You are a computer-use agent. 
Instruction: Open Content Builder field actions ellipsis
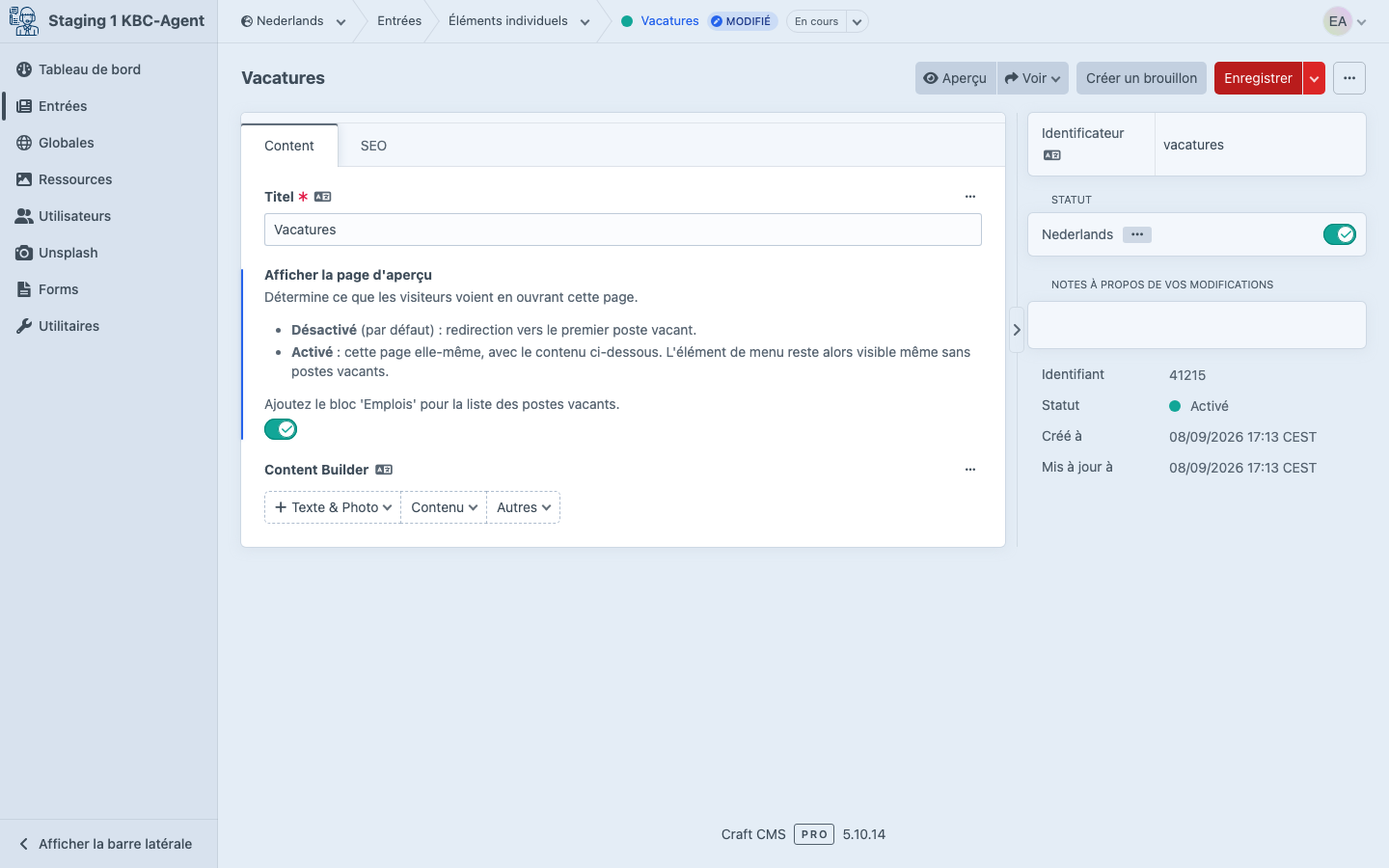(970, 470)
